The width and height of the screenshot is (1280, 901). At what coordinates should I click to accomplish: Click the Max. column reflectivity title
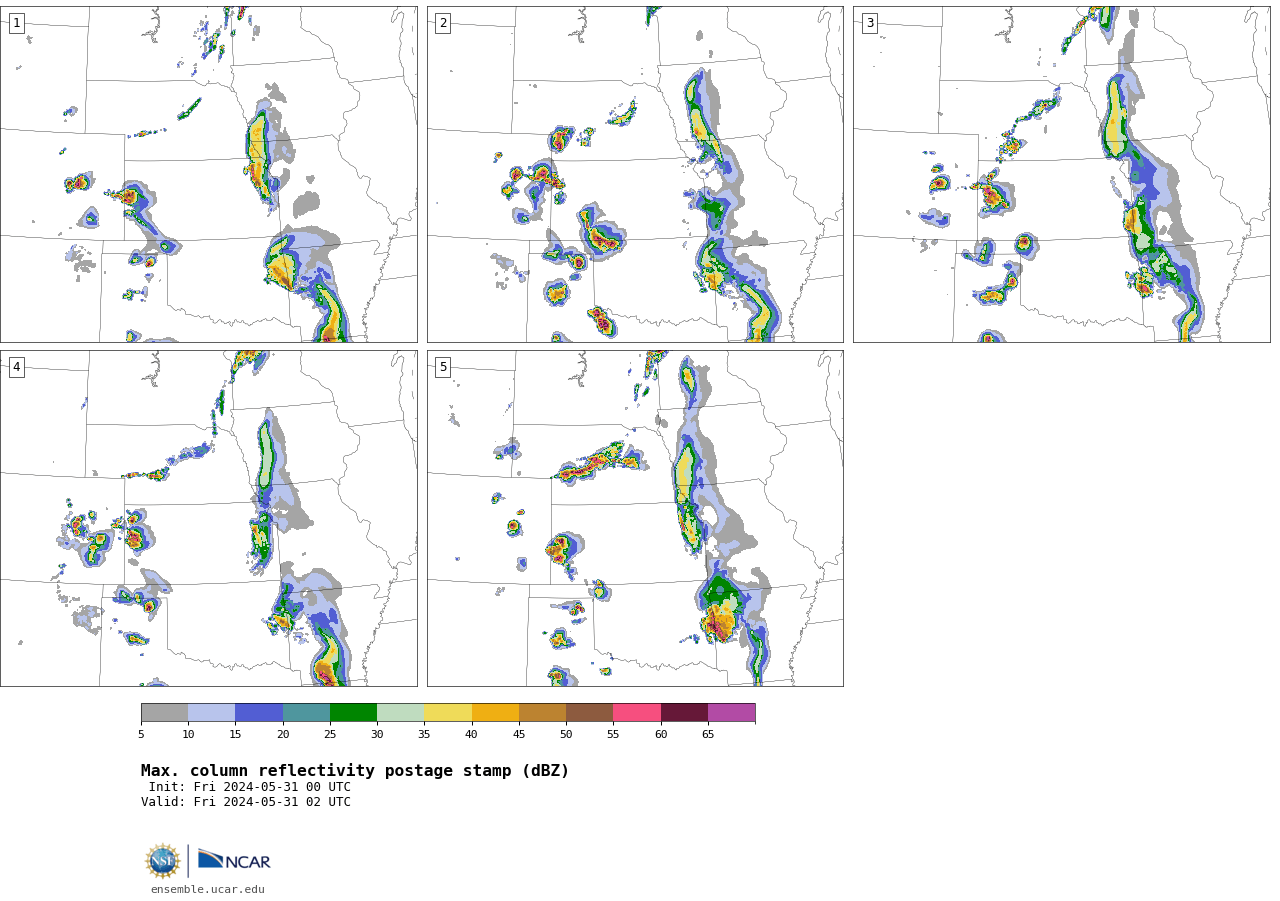[x=355, y=771]
